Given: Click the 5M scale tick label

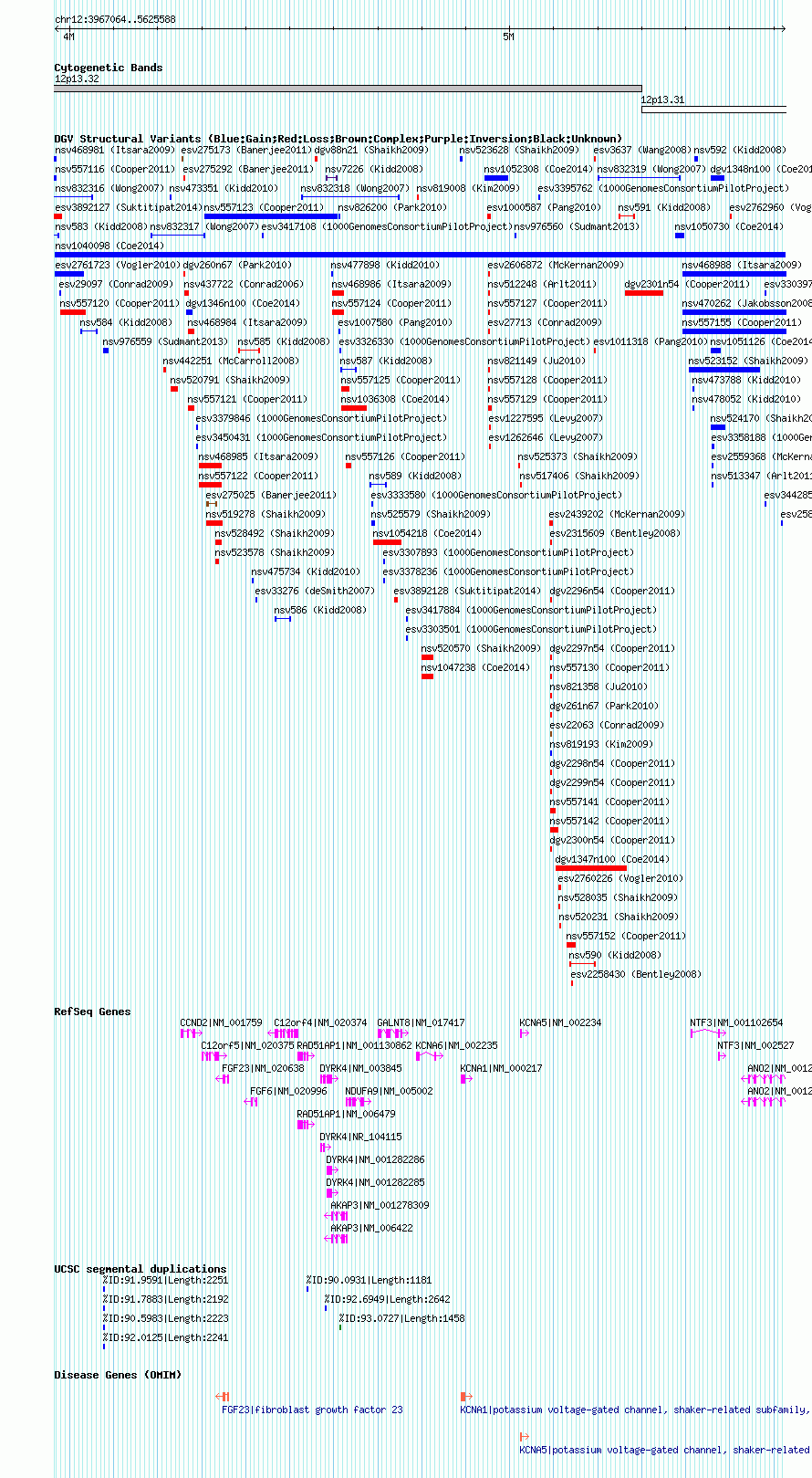Looking at the screenshot, I should pos(509,37).
